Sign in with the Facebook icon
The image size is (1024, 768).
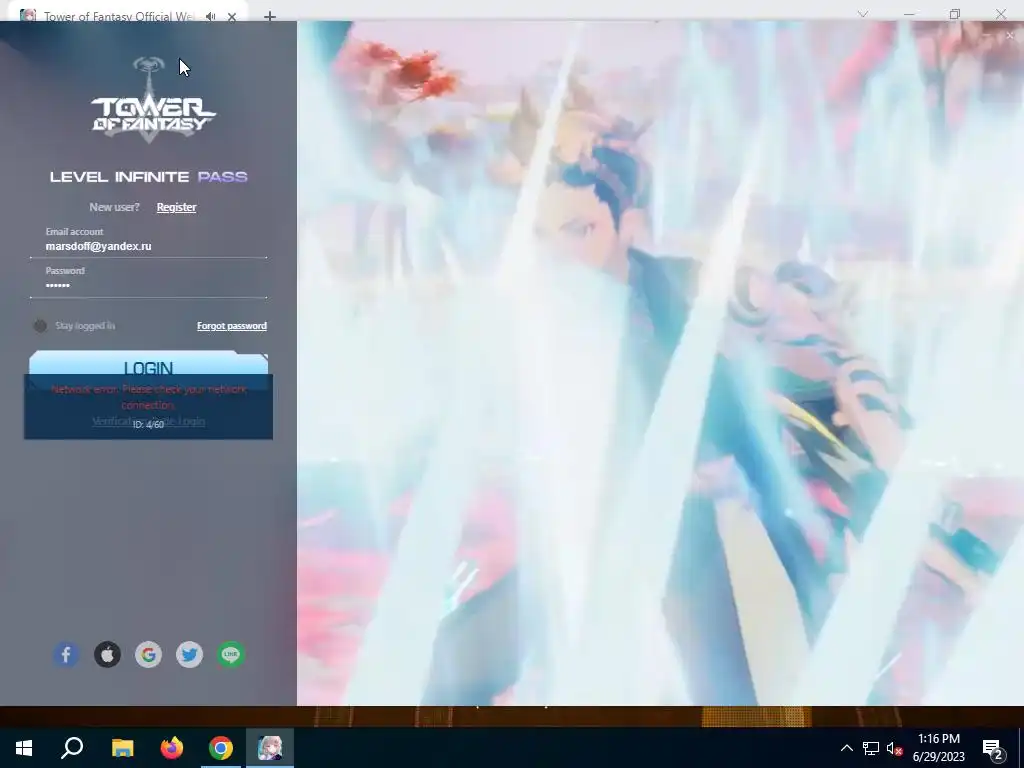(66, 654)
